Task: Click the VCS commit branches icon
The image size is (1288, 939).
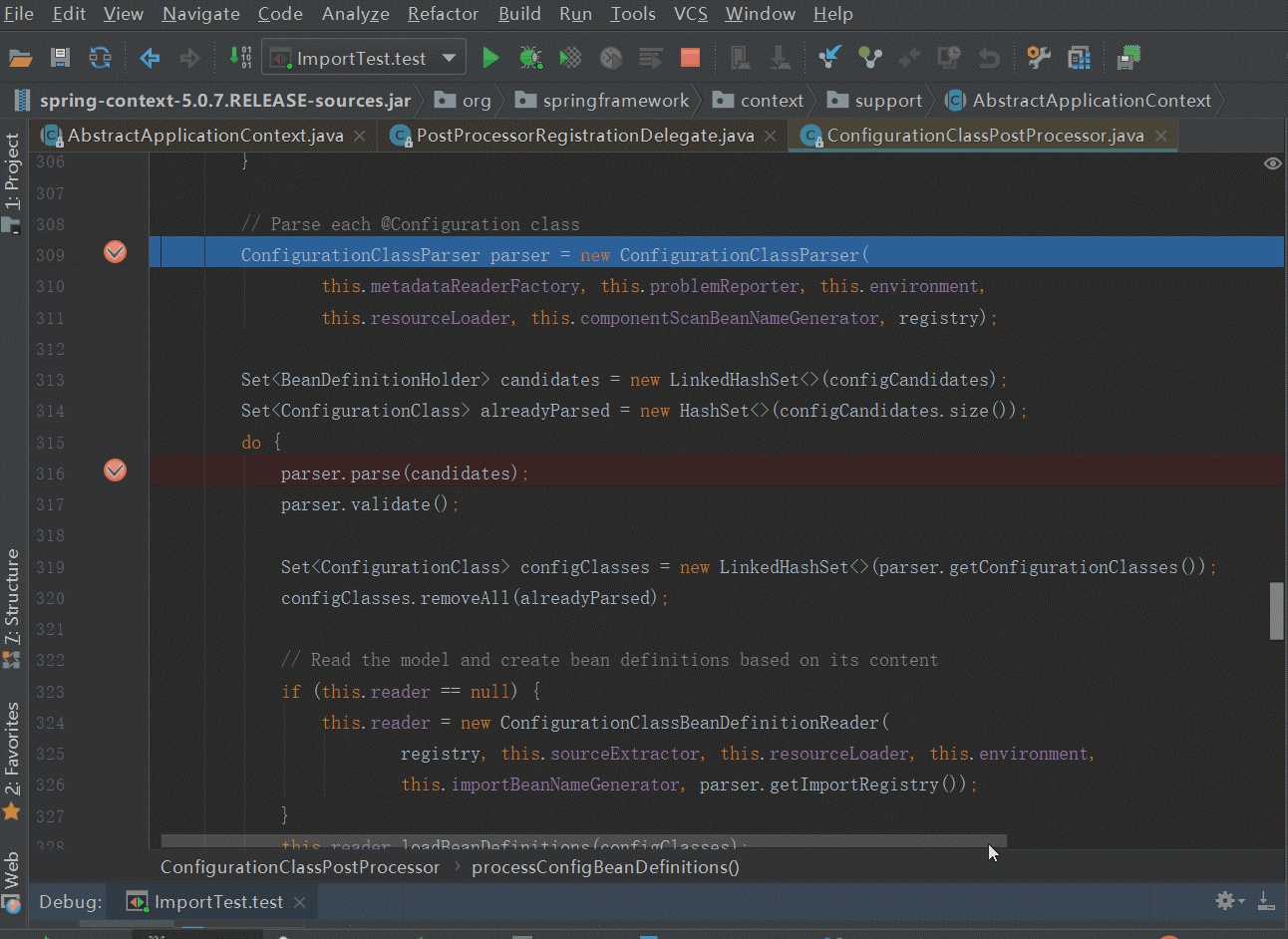Action: 870,58
